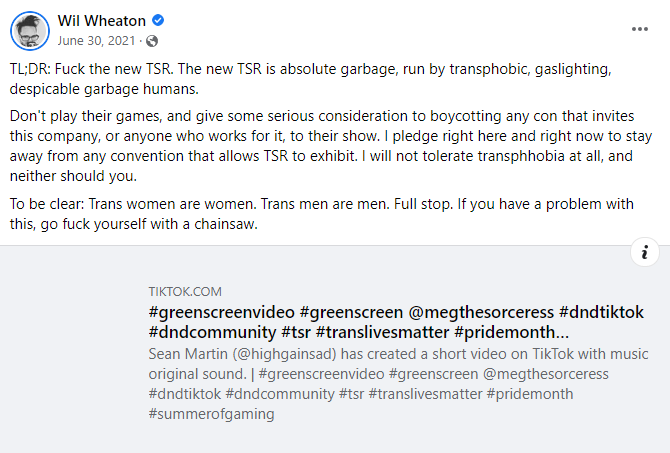Open Wil Wheaton's profile picture
670x453 pixels.
pos(29,31)
